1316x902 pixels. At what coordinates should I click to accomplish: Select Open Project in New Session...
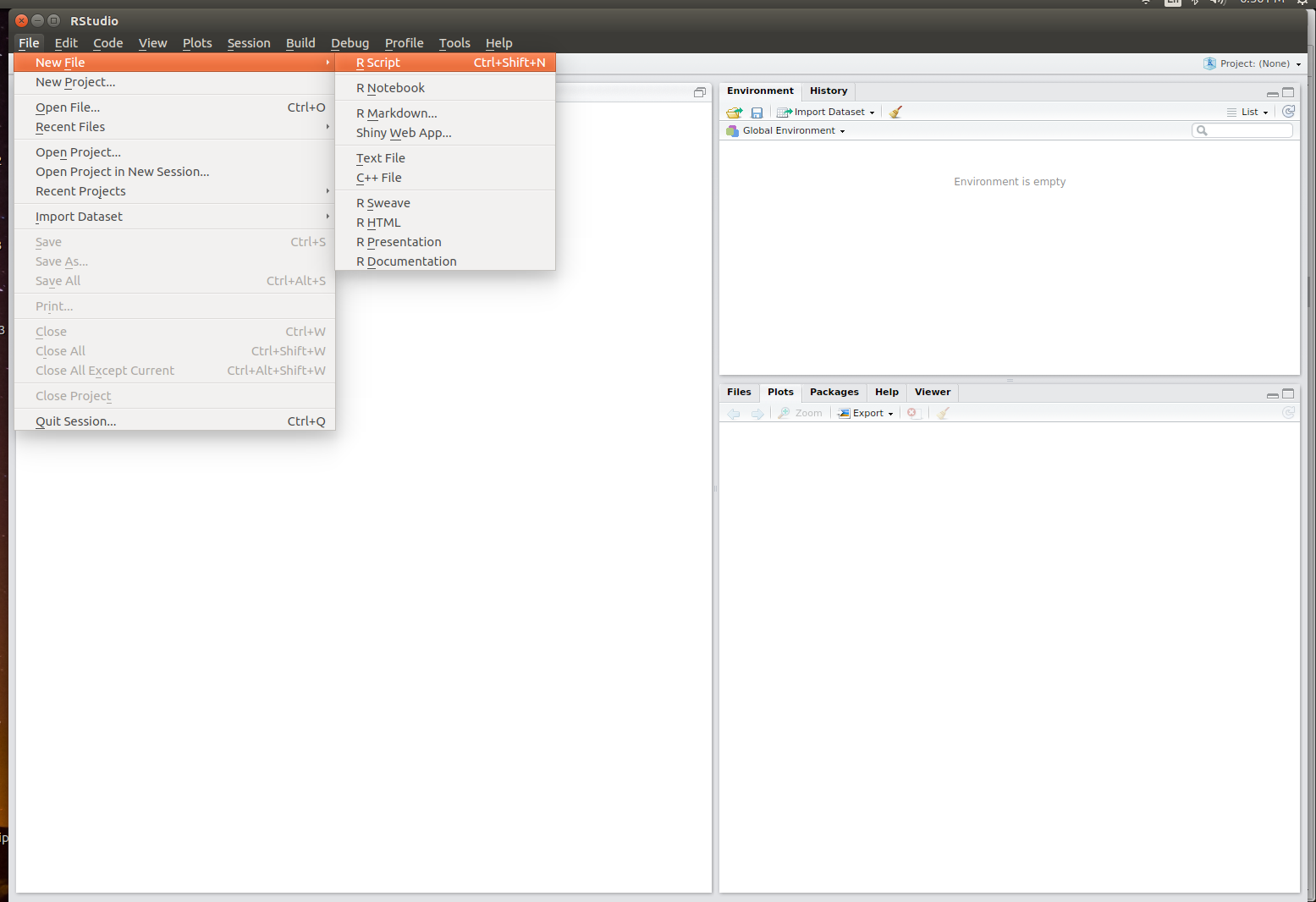click(x=174, y=172)
